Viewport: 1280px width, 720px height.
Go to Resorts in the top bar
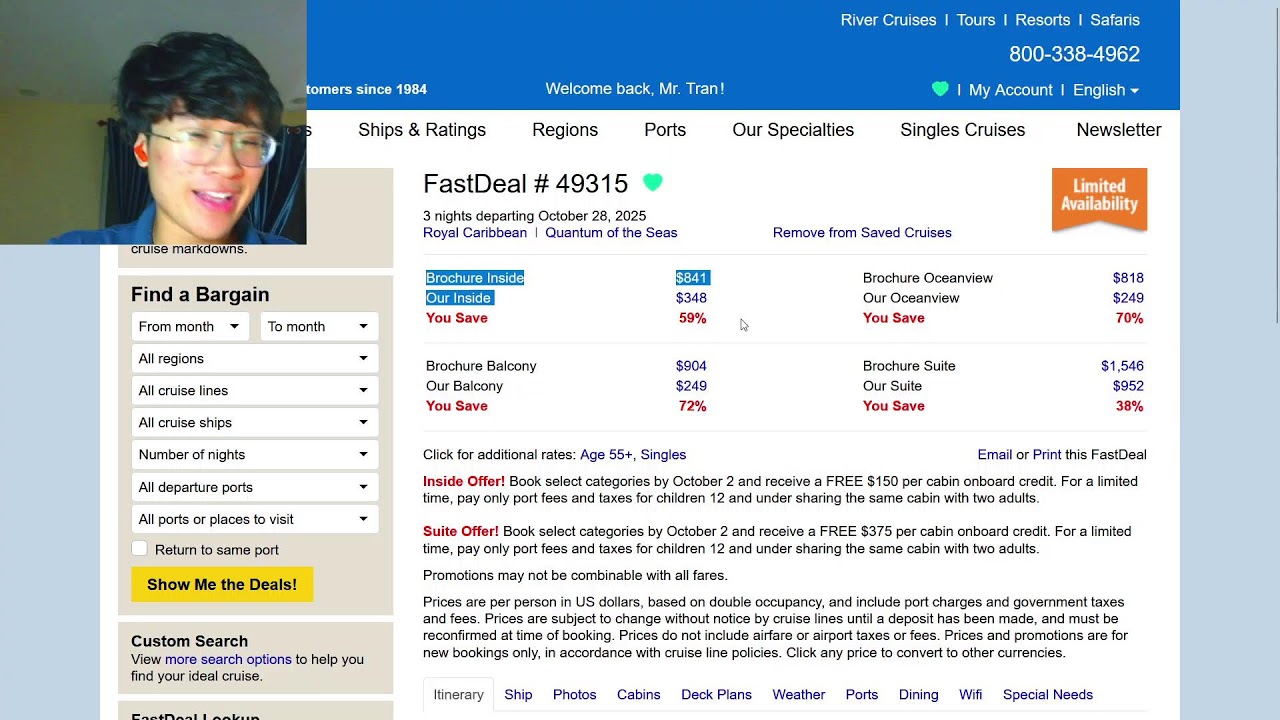1042,20
